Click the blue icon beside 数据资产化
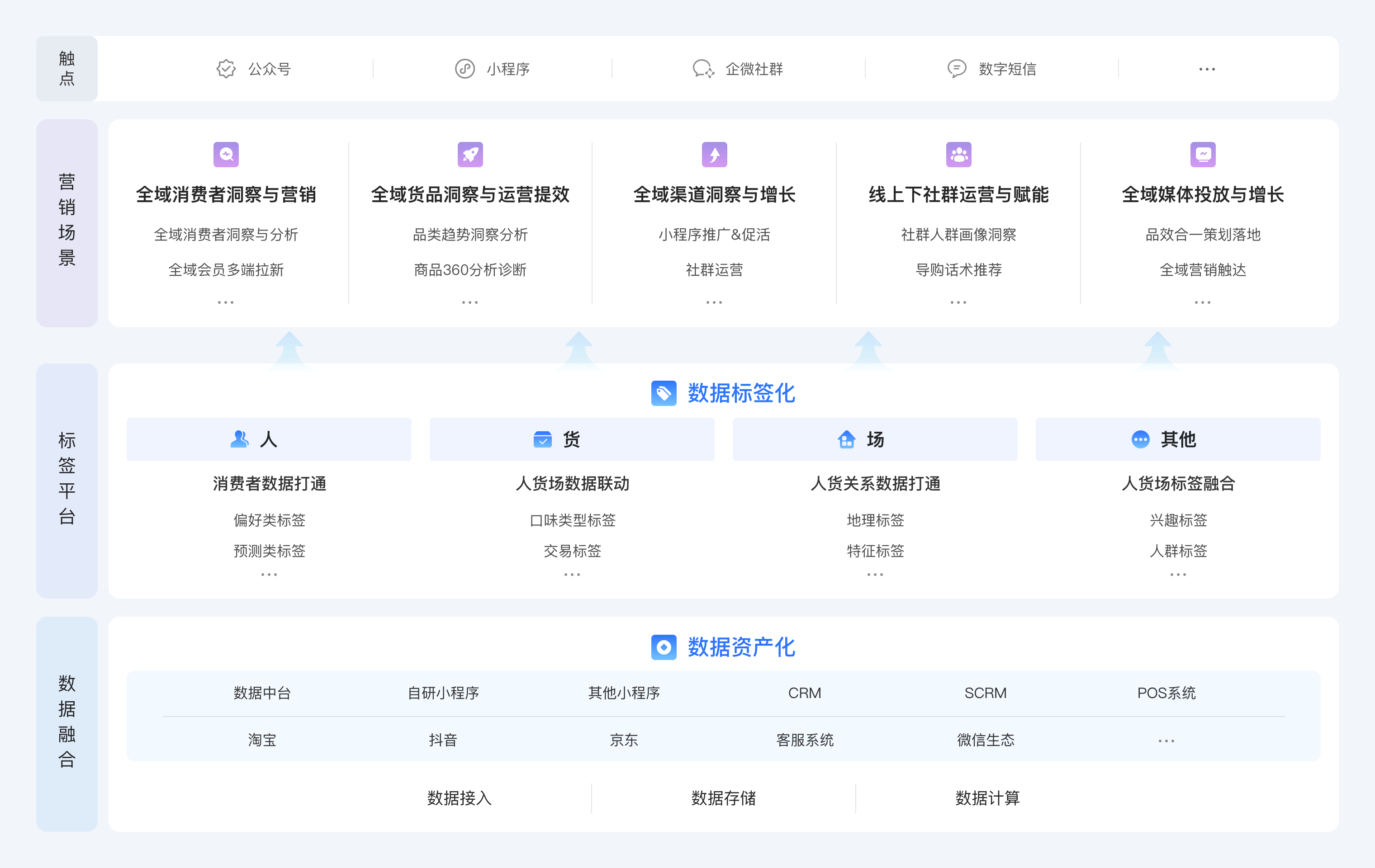Screen dimensions: 1375x868 [x=664, y=647]
